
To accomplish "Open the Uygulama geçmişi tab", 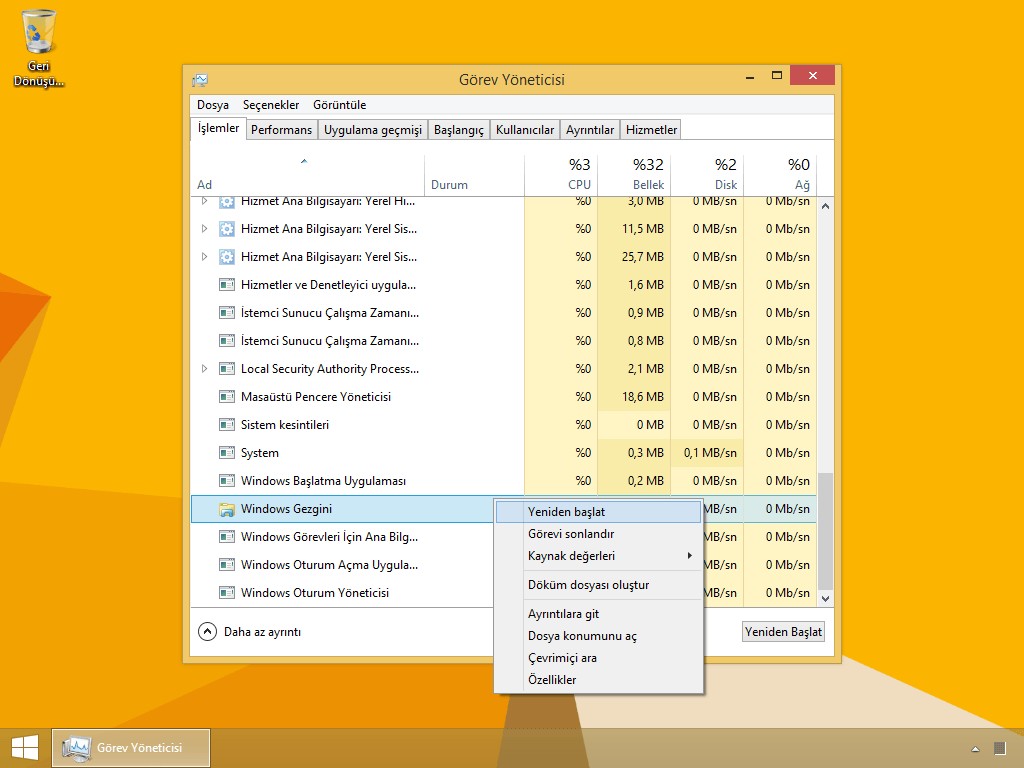I will (373, 129).
